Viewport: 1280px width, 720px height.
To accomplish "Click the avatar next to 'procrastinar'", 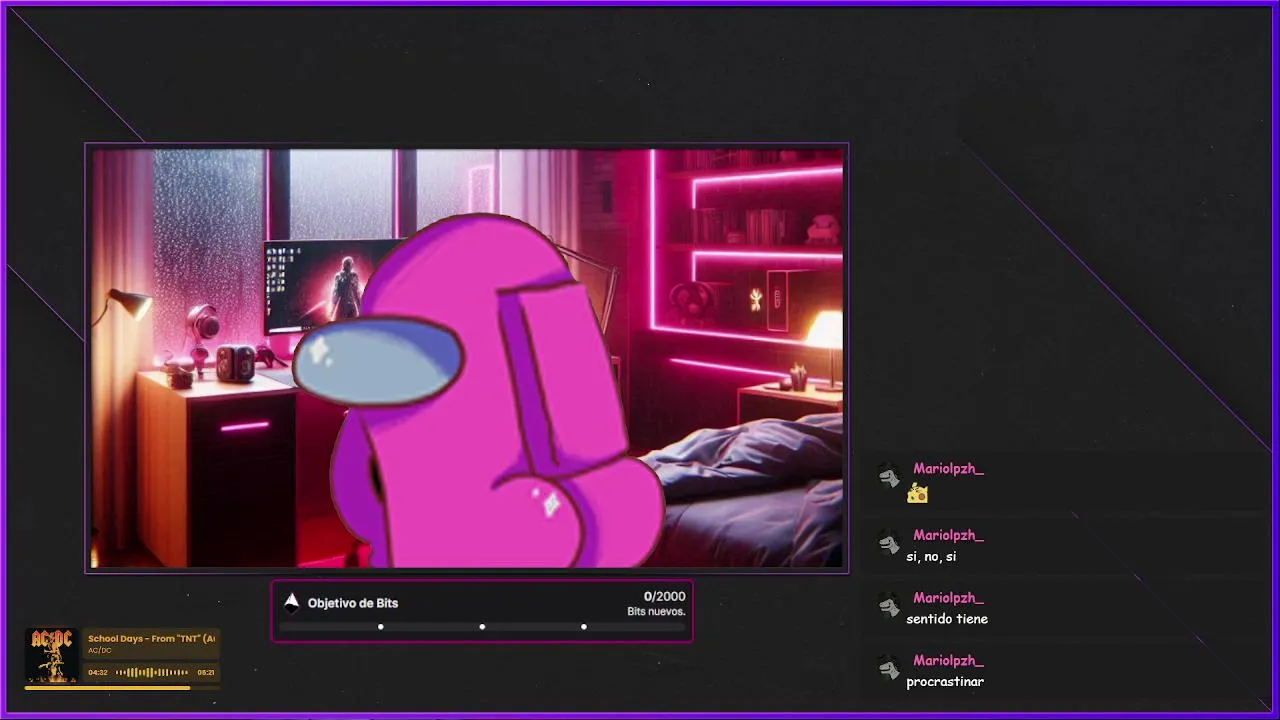I will 889,668.
